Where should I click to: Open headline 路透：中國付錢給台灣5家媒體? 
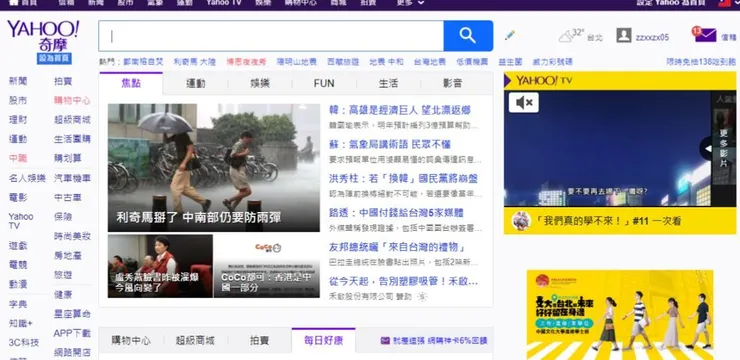(396, 213)
